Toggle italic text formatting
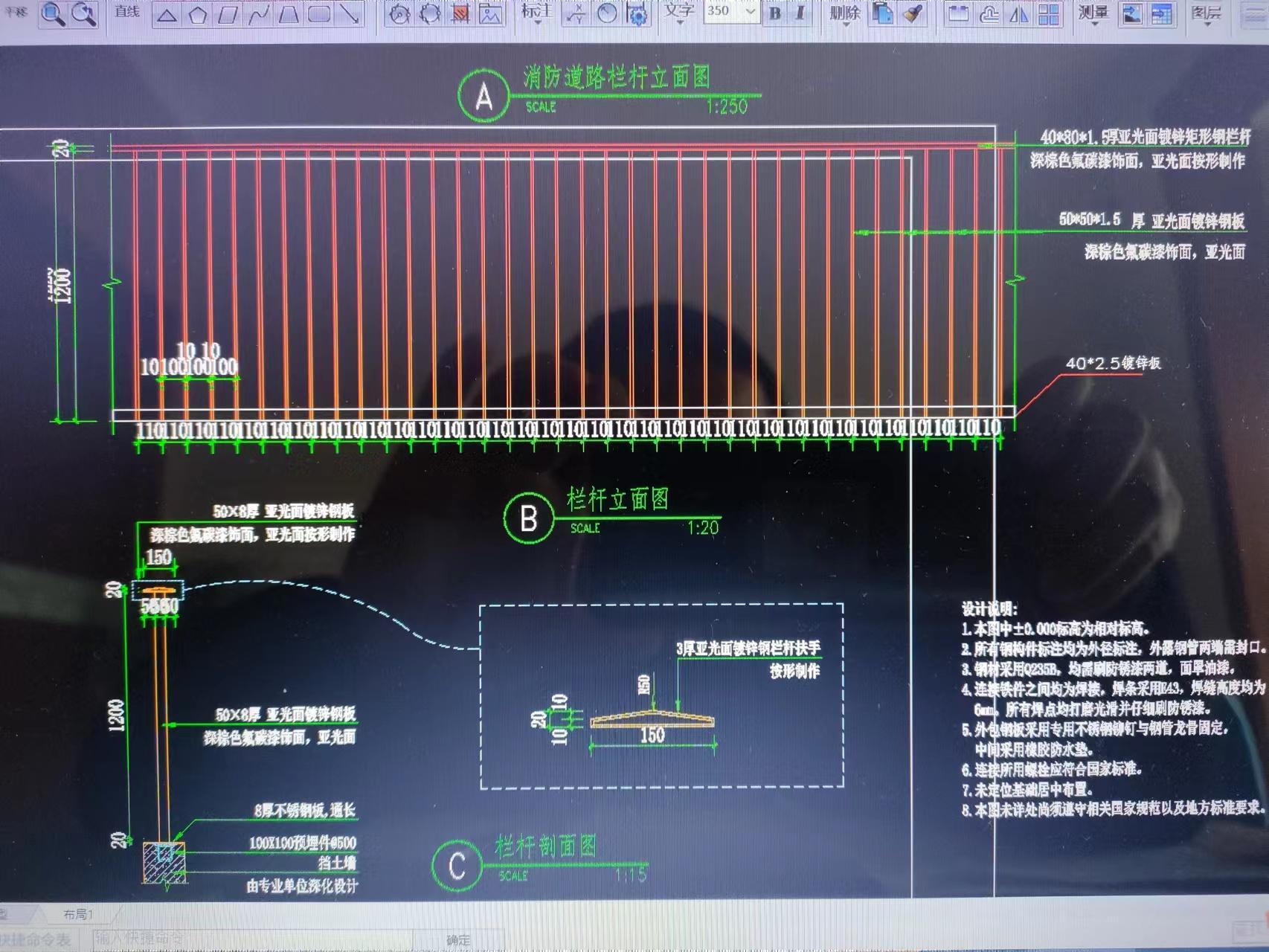The width and height of the screenshot is (1269, 952). coord(800,13)
